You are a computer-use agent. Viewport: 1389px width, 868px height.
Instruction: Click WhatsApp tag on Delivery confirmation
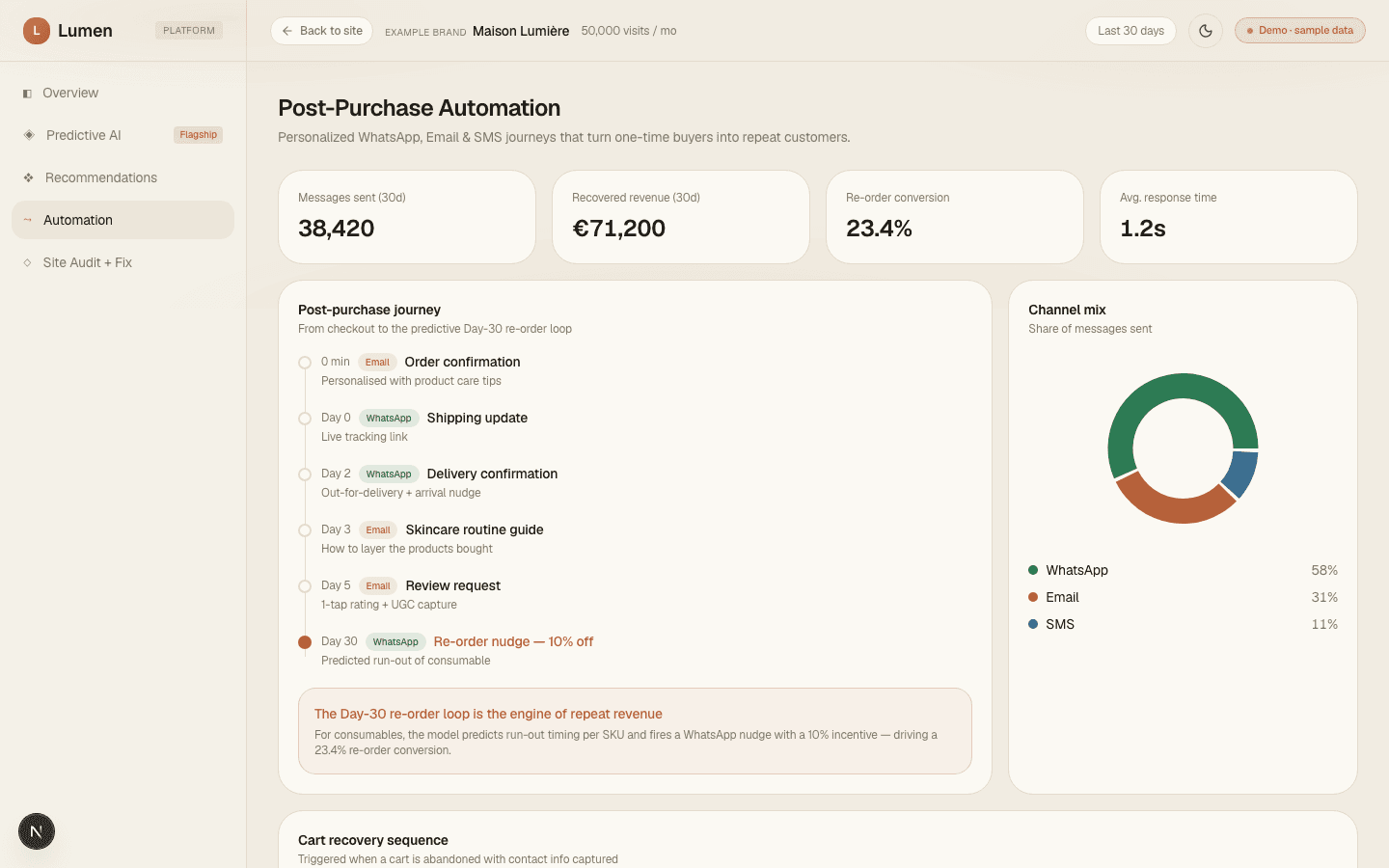[389, 475]
